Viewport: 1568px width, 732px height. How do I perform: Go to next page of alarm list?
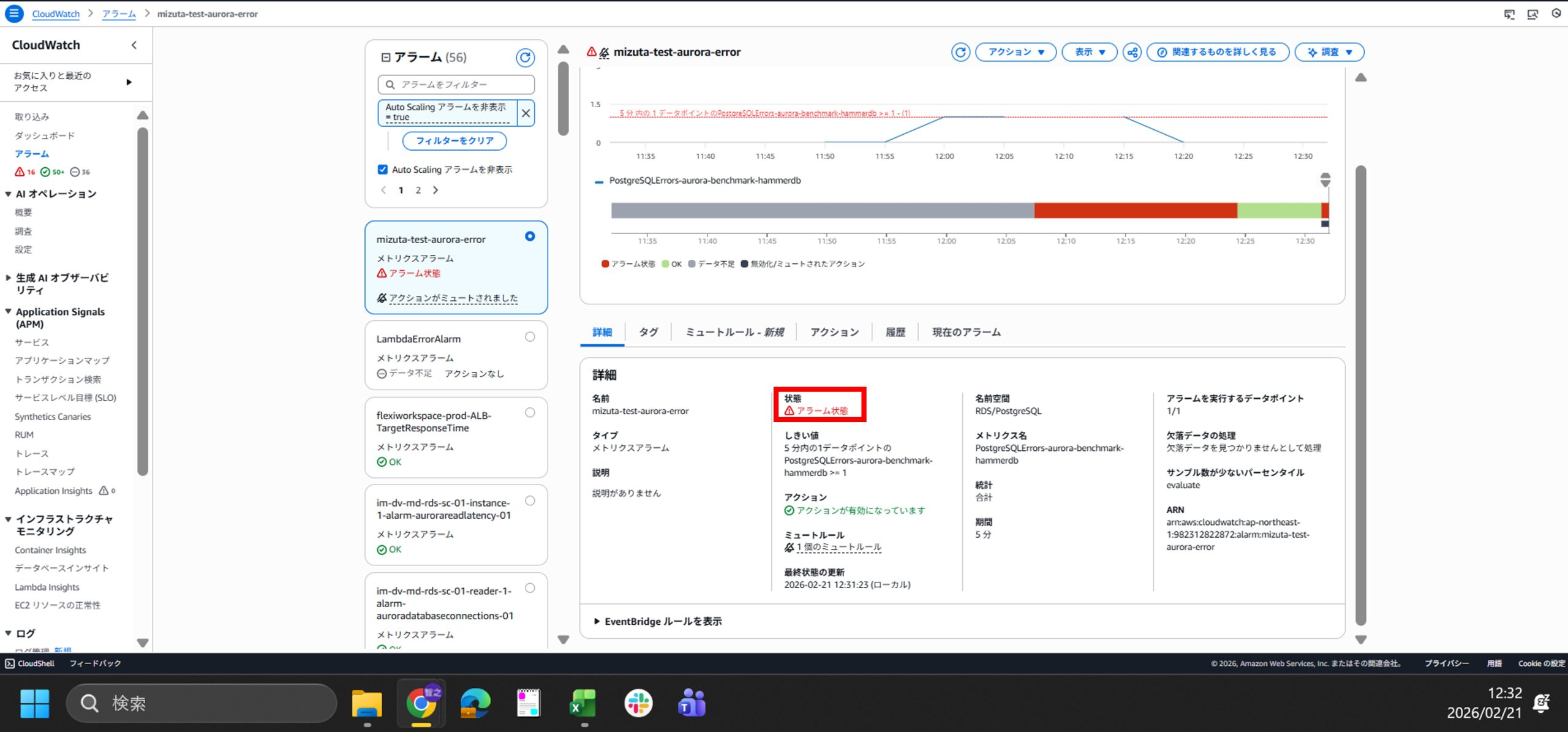coord(435,191)
